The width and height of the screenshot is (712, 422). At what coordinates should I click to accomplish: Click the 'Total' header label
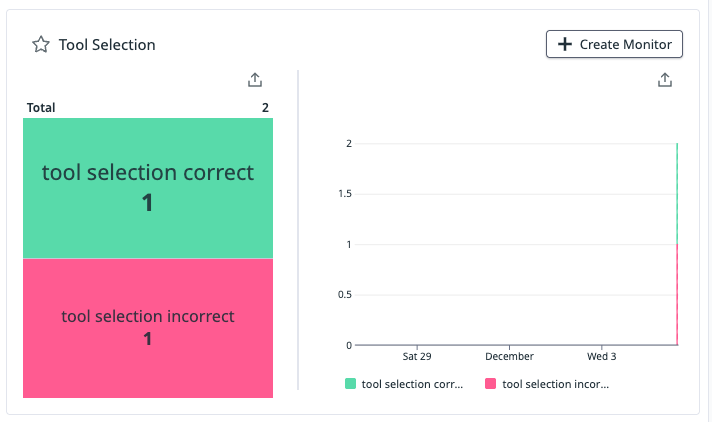point(41,107)
